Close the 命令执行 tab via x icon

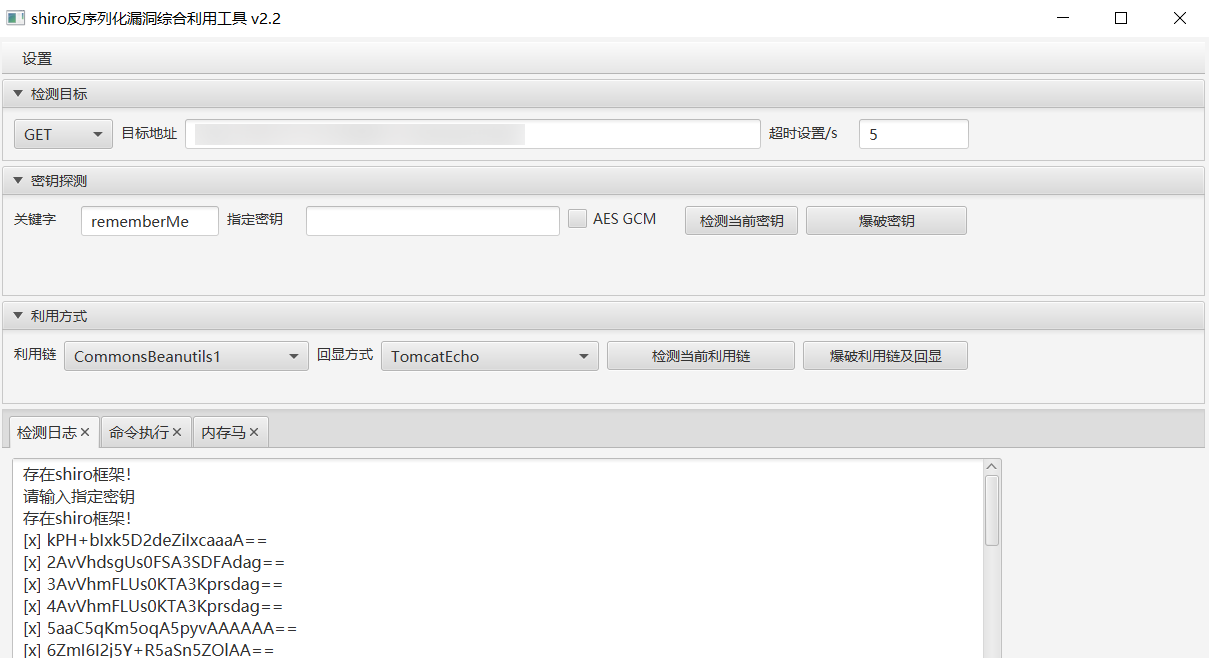pos(177,432)
